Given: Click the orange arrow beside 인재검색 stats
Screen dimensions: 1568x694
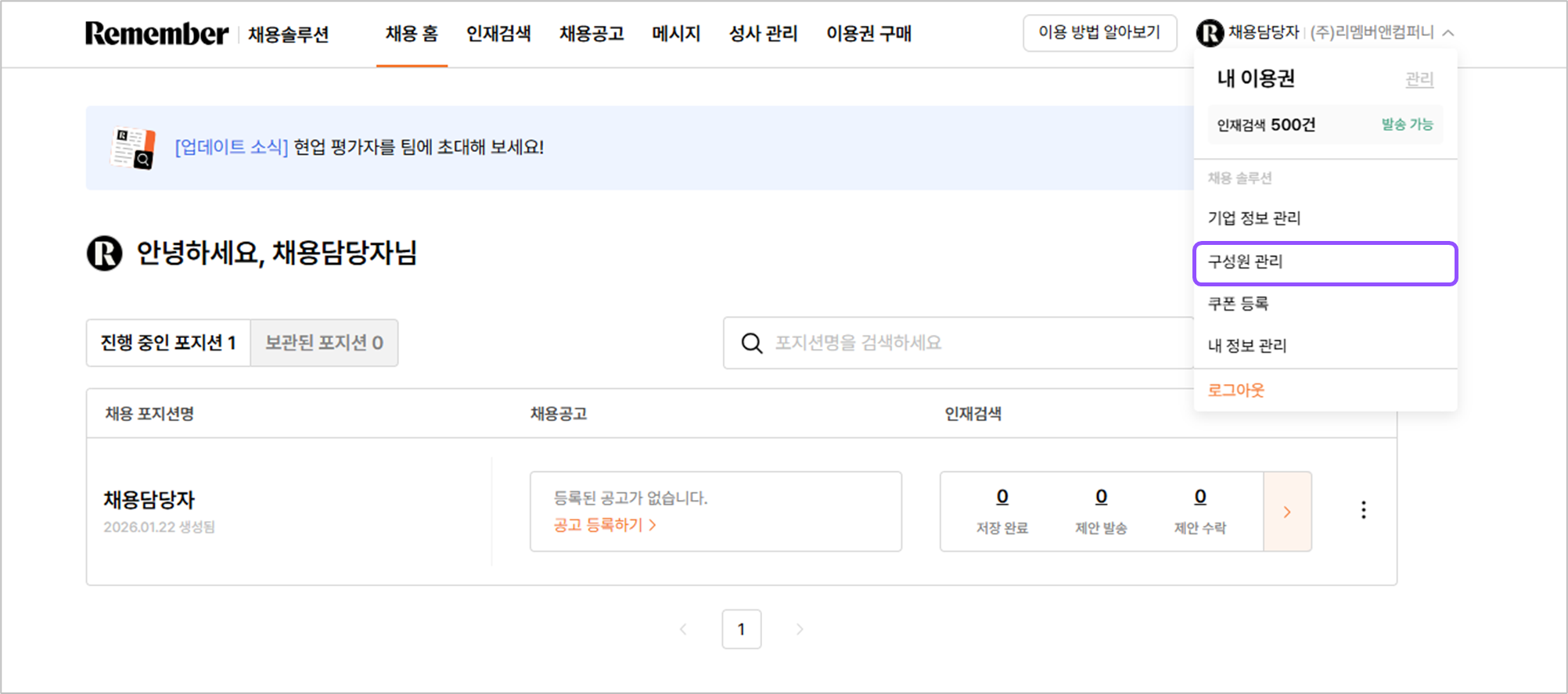Looking at the screenshot, I should [1287, 512].
